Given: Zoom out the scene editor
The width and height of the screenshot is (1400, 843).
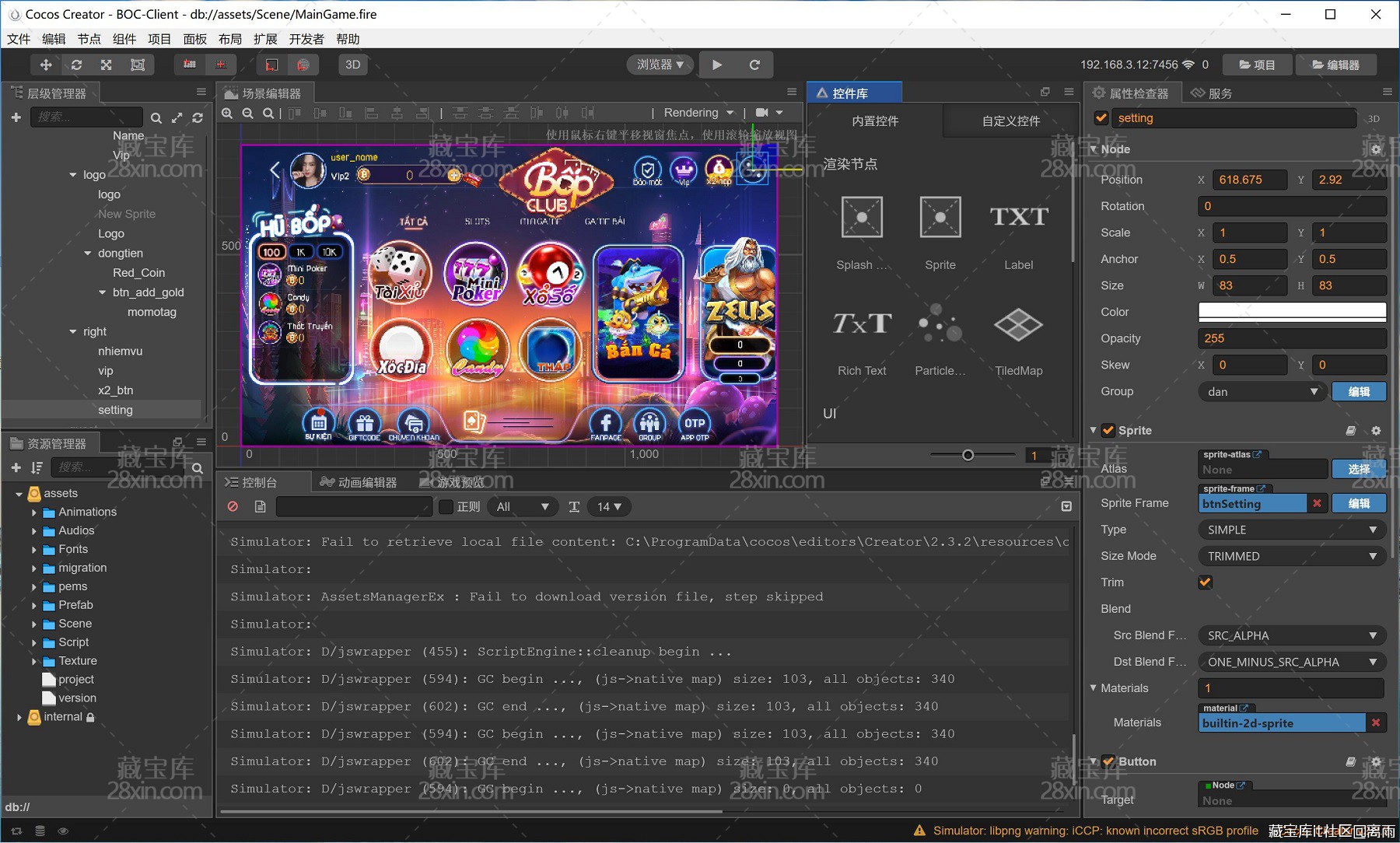Looking at the screenshot, I should point(247,114).
